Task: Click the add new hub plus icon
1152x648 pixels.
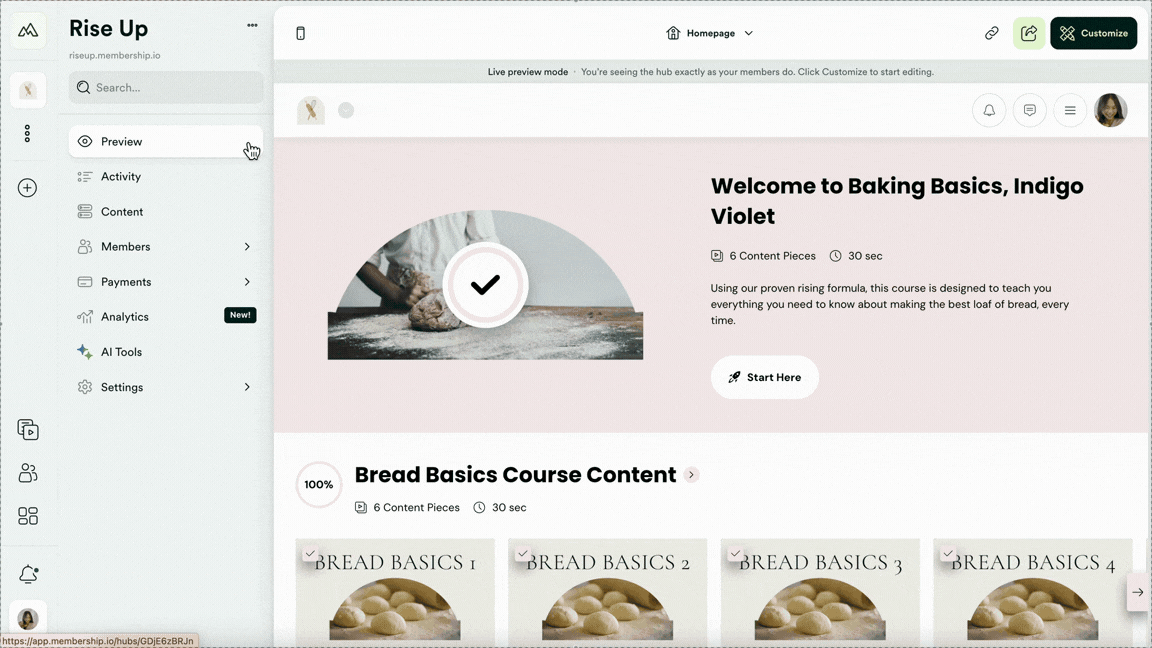Action: tap(27, 187)
